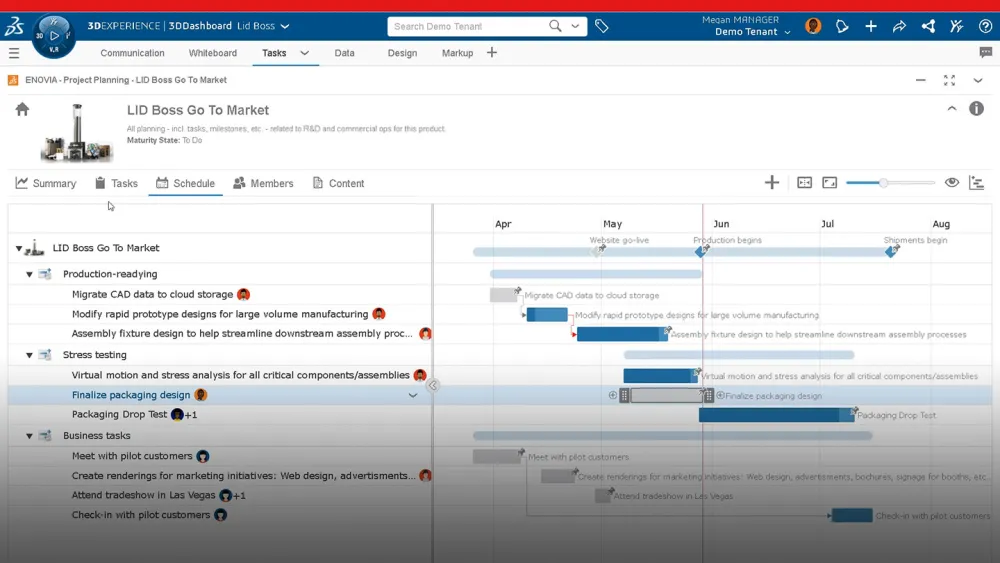
Task: Open the information panel icon
Action: [976, 108]
